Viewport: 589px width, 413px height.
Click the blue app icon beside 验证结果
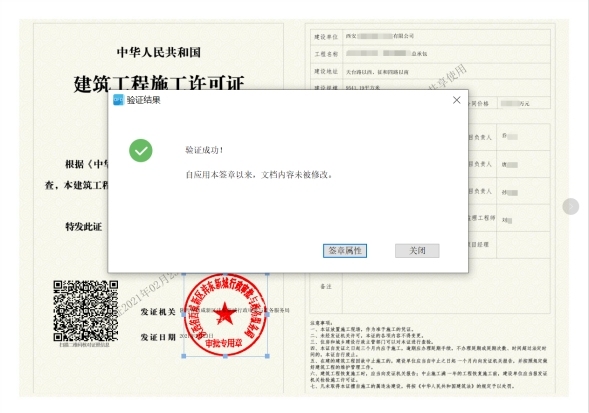[118, 100]
